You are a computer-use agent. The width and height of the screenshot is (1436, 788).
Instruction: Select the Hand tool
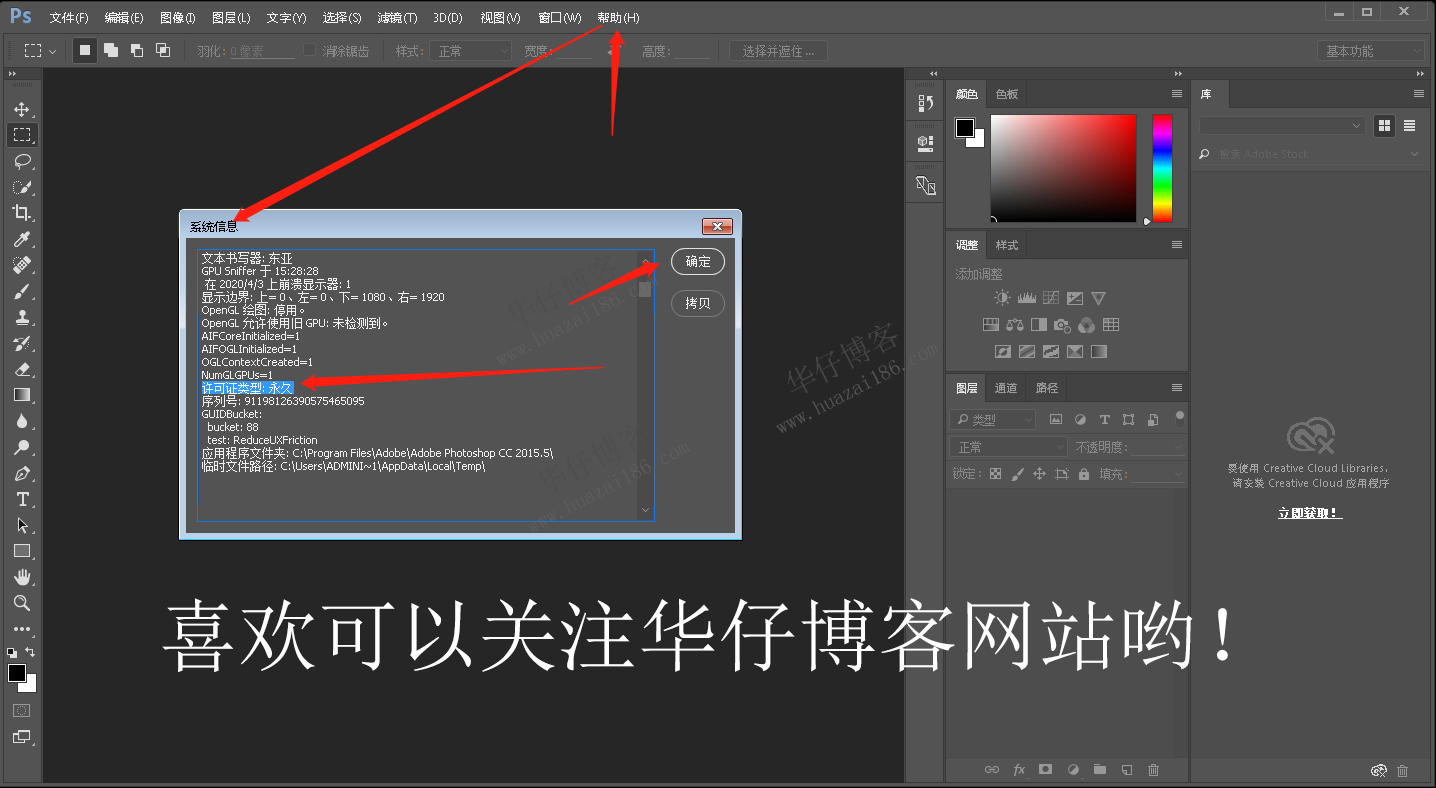click(21, 577)
